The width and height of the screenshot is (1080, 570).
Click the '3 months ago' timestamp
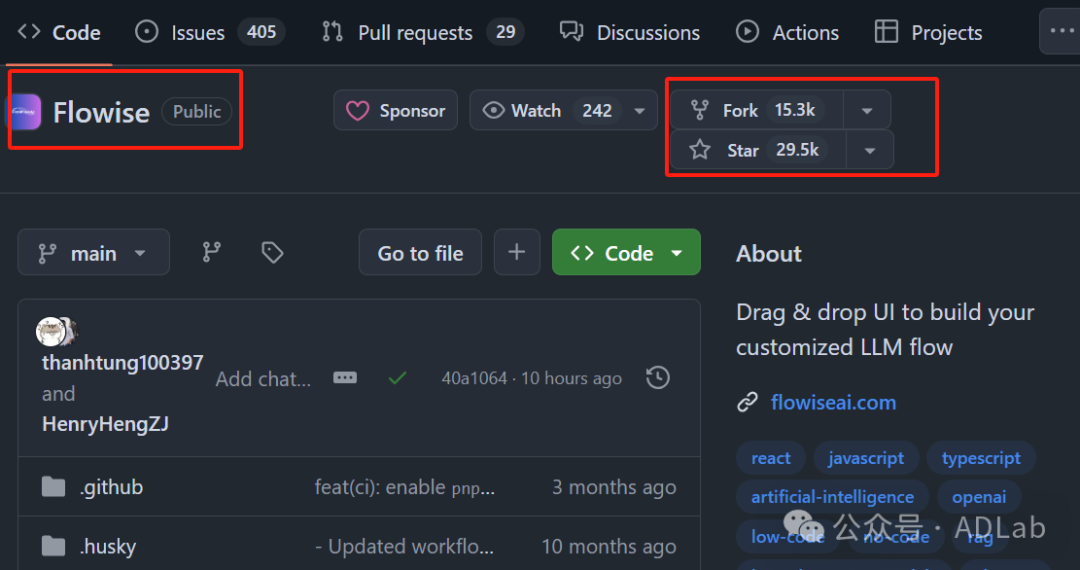(x=614, y=487)
